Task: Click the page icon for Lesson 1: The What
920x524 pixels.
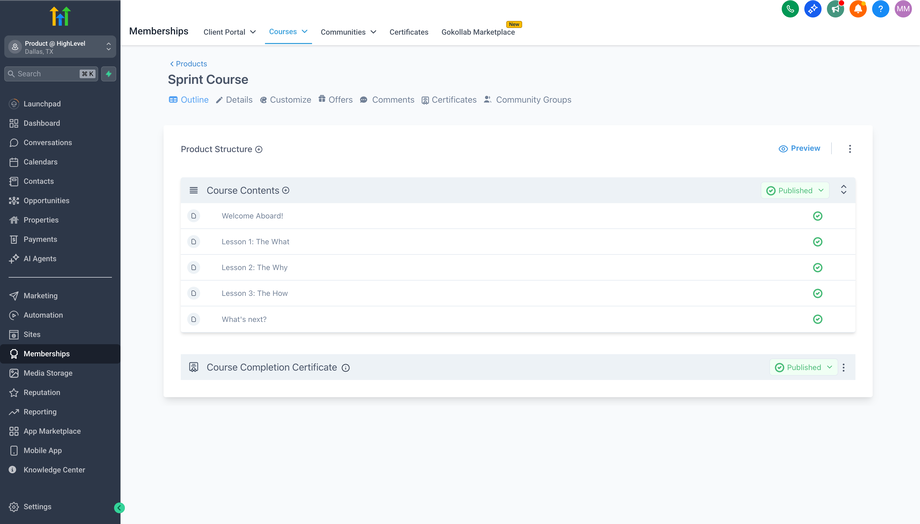Action: [194, 242]
